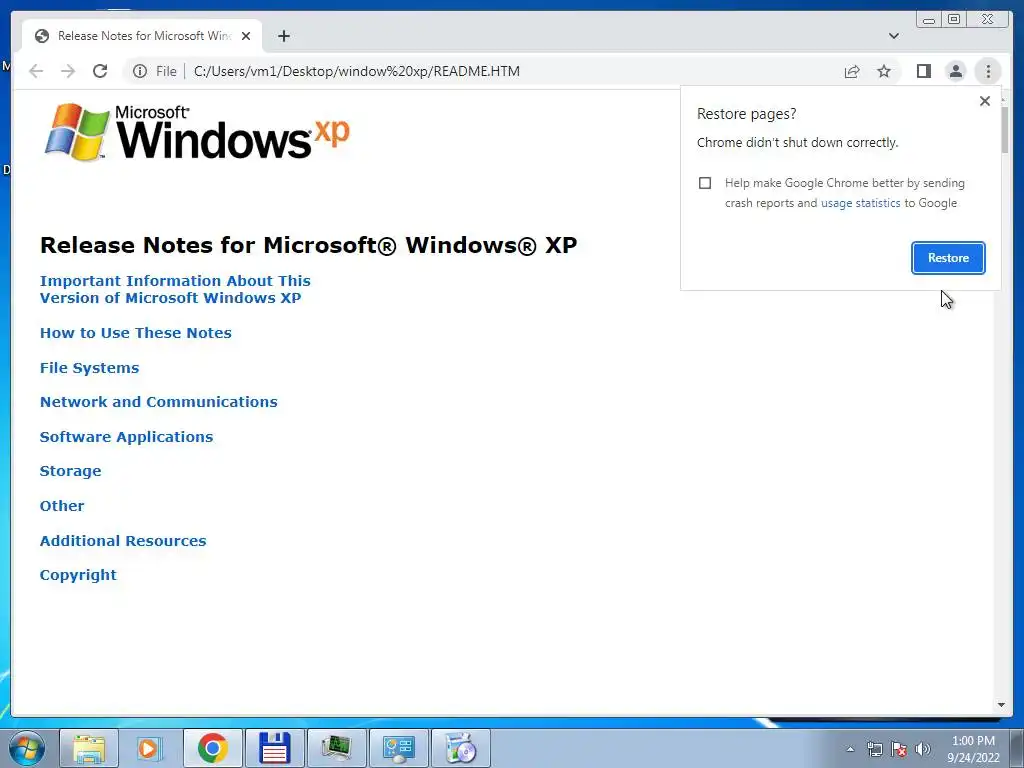Click scrollbar down arrow
Image resolution: width=1024 pixels, height=768 pixels.
1001,705
